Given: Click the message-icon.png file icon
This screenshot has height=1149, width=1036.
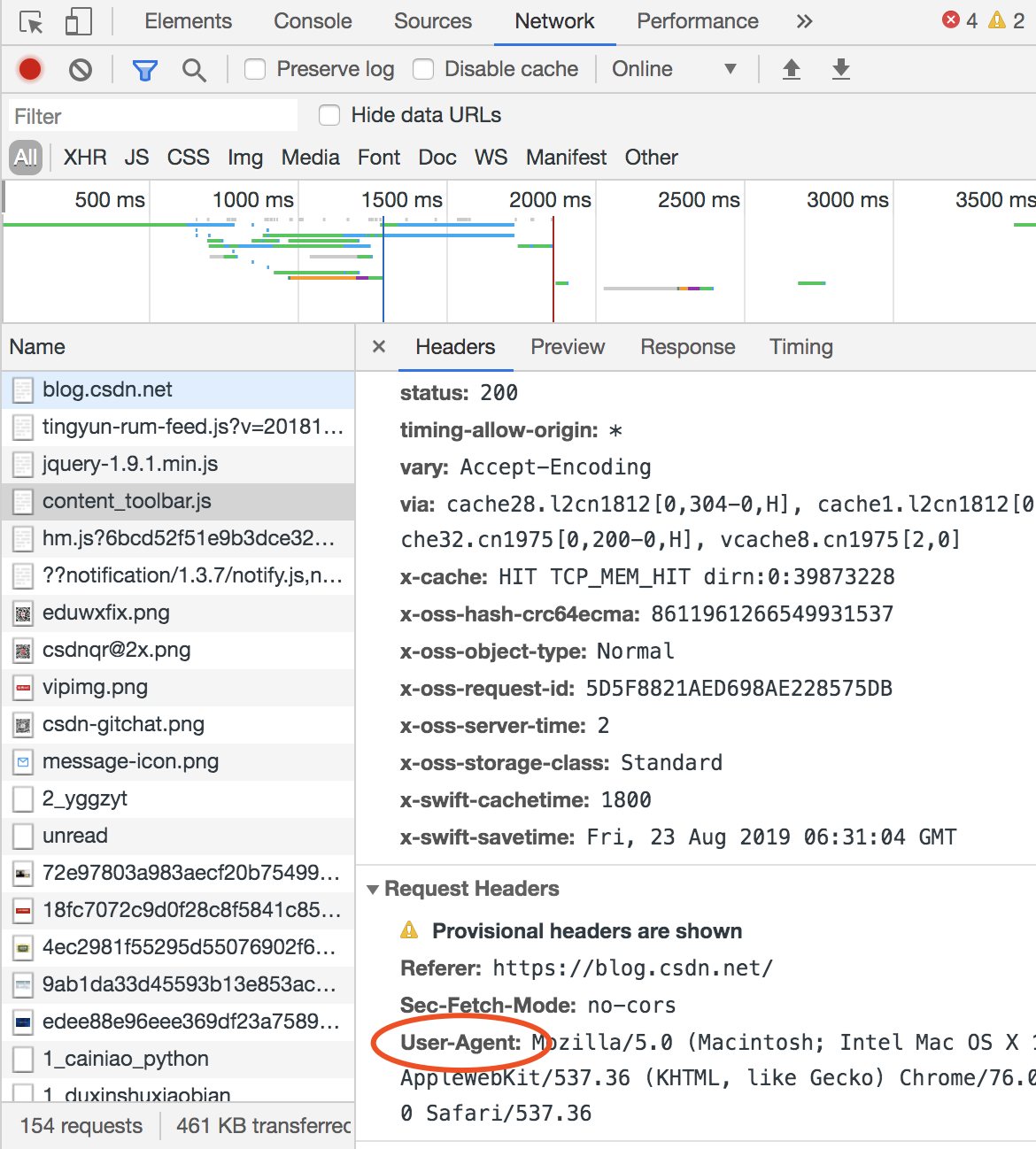Looking at the screenshot, I should [x=24, y=762].
